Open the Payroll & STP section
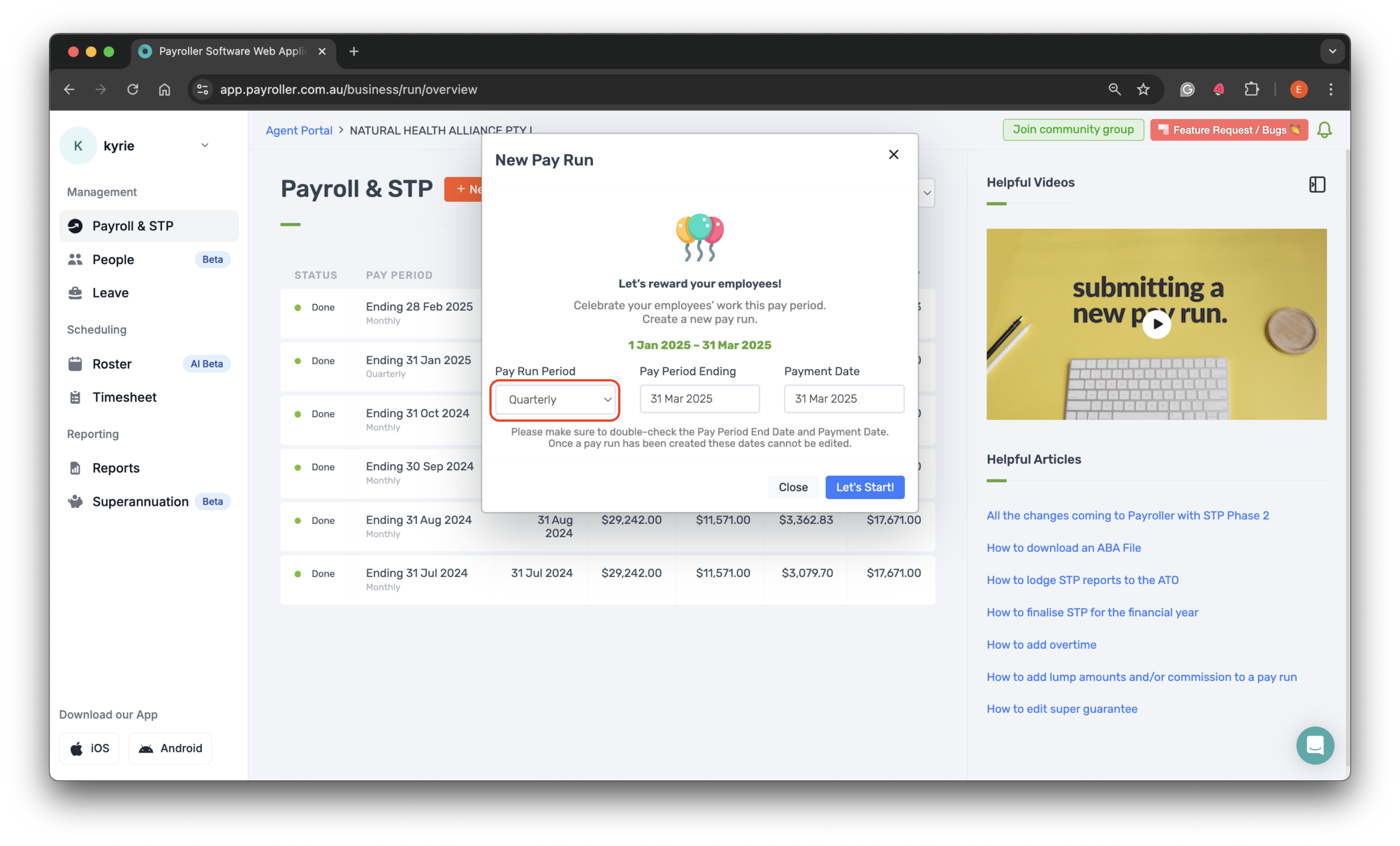Viewport: 1400px width, 846px height. point(133,225)
